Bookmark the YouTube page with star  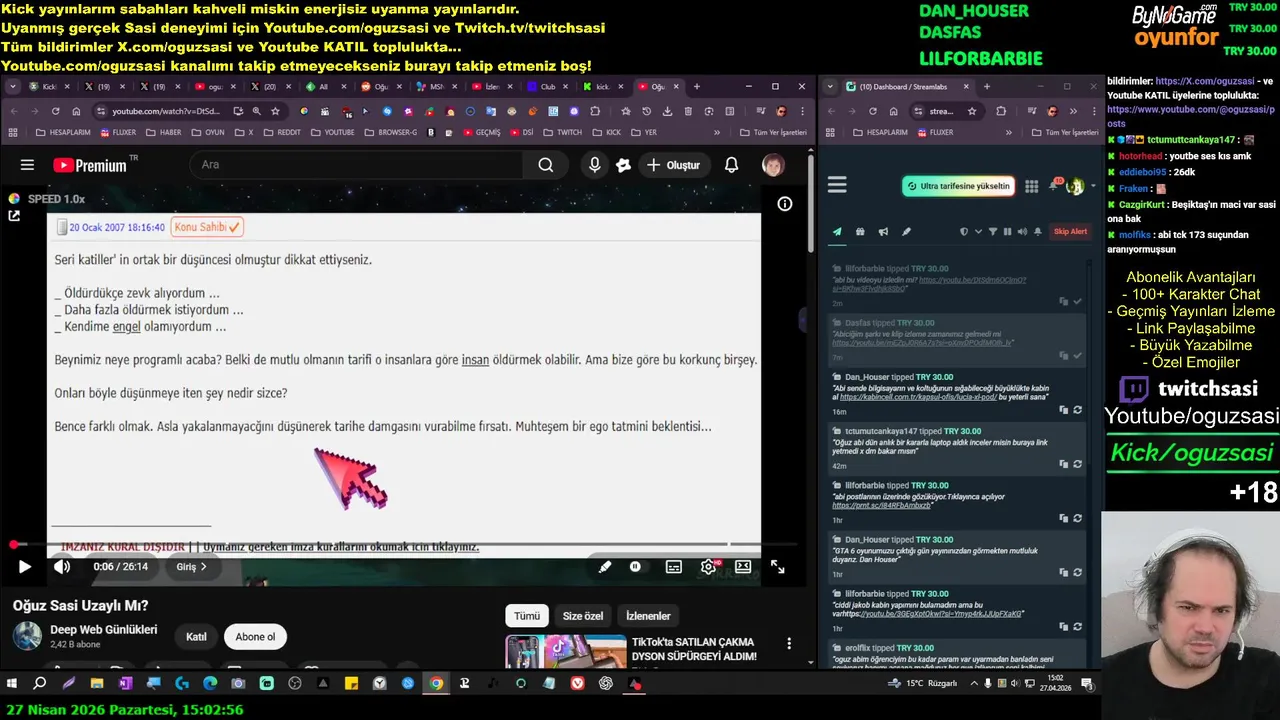point(275,111)
